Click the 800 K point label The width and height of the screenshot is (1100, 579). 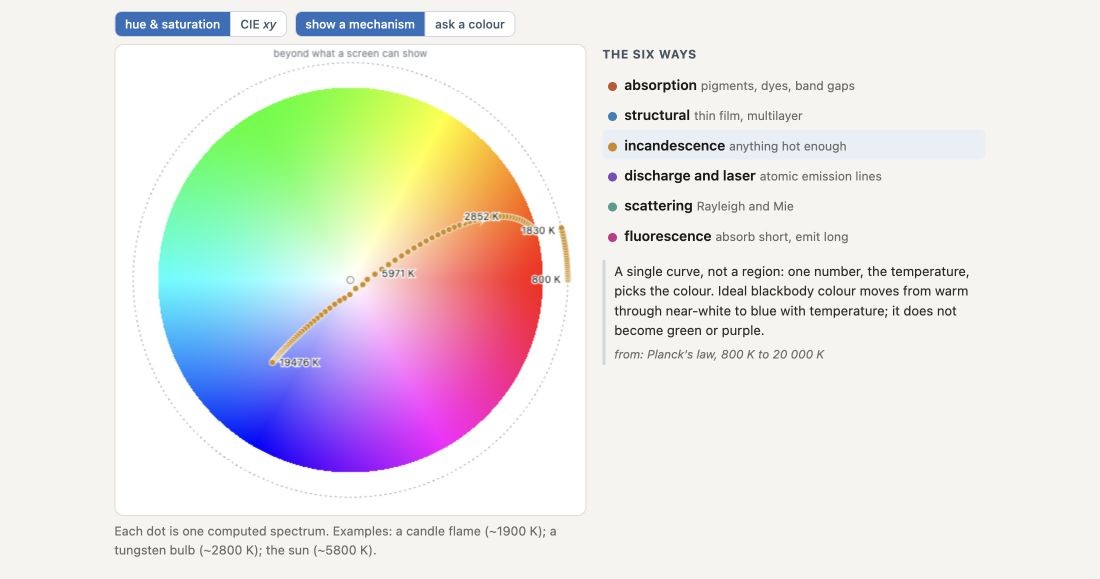coord(546,279)
